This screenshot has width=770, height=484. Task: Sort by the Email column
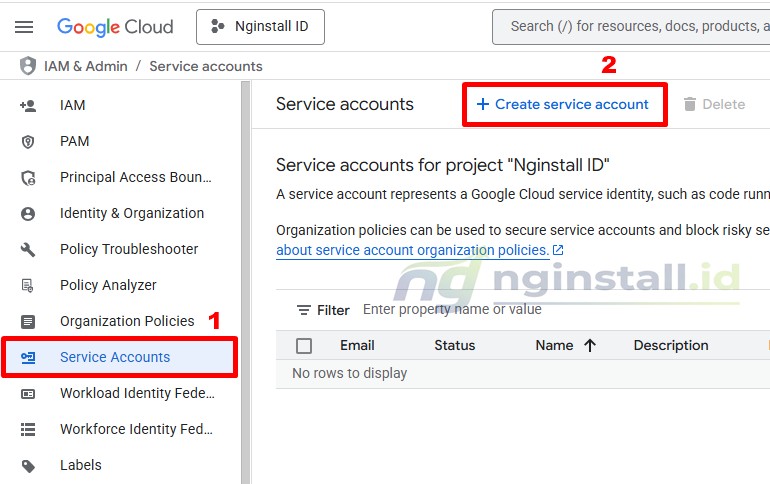357,346
